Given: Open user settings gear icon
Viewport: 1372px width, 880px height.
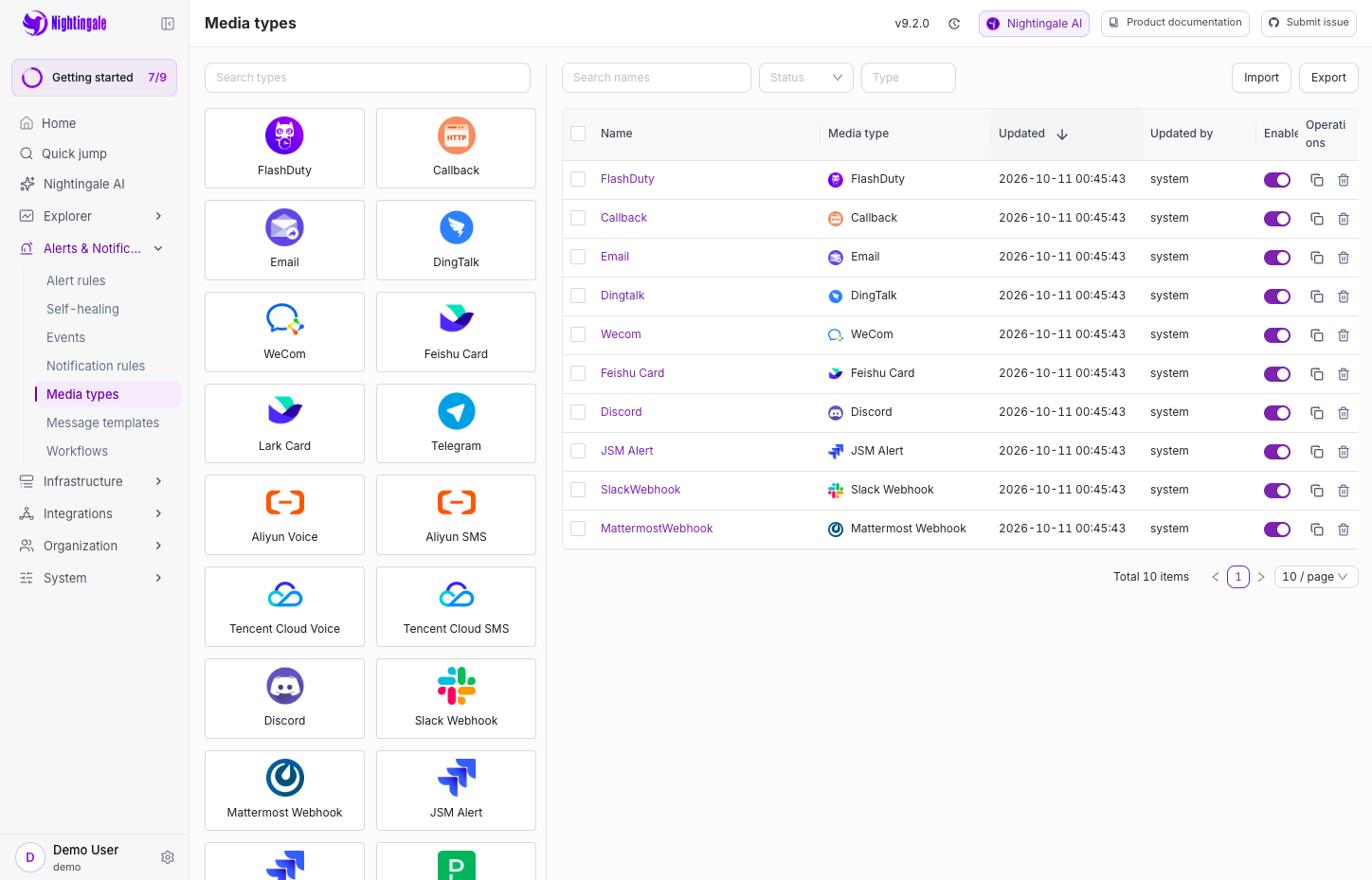Looking at the screenshot, I should 168,857.
